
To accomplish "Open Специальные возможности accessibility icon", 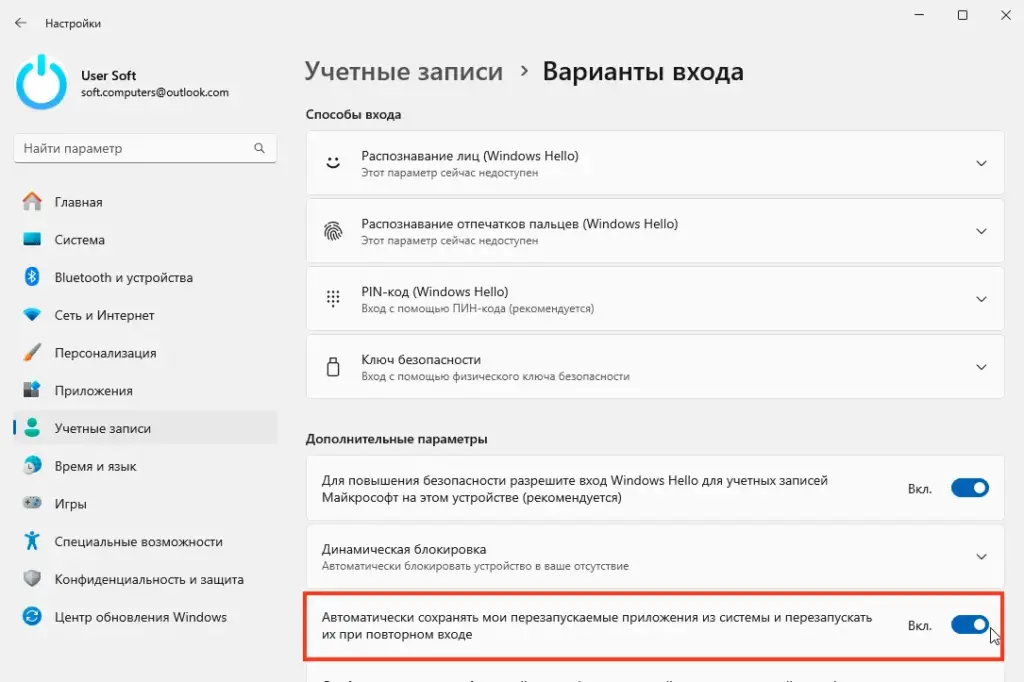I will (33, 541).
